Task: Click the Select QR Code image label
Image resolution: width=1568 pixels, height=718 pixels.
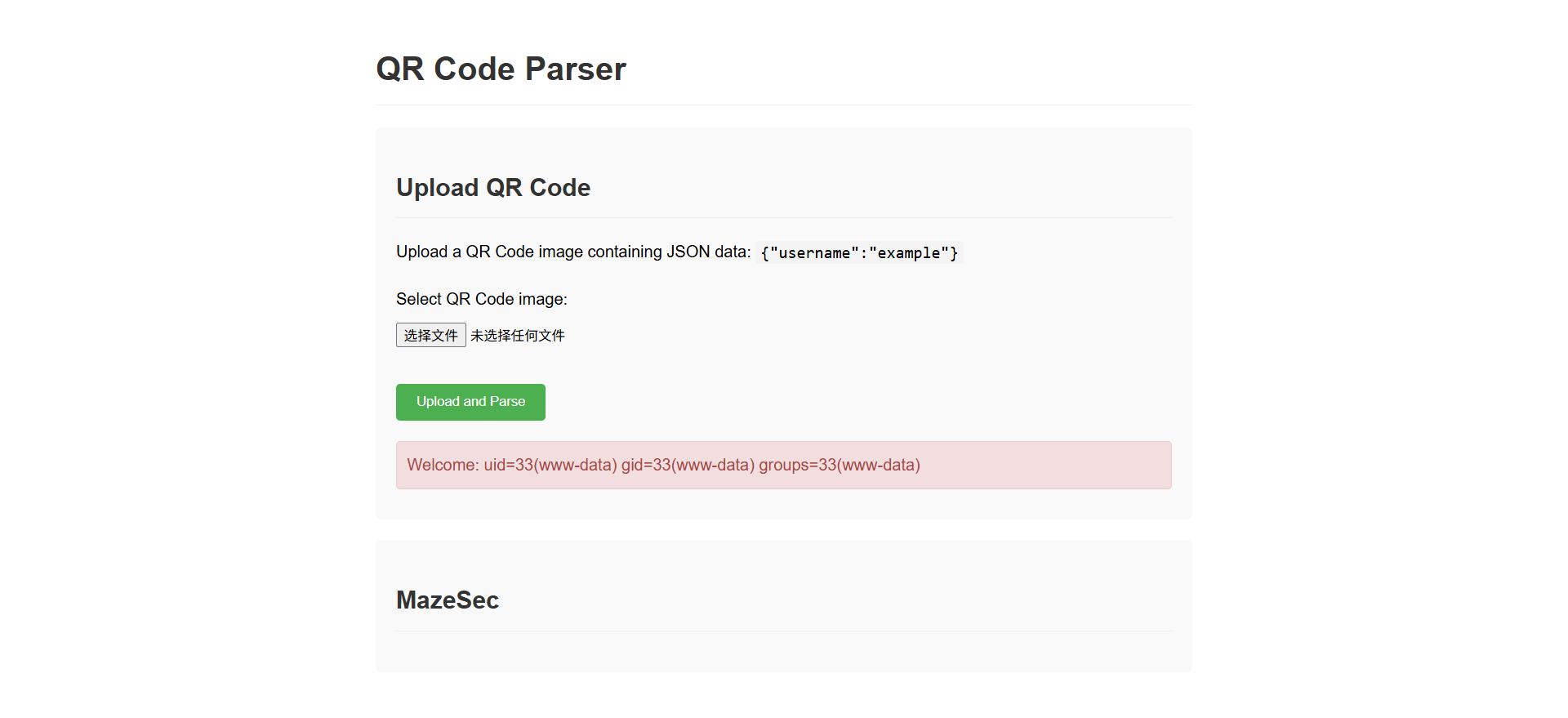Action: [x=481, y=299]
